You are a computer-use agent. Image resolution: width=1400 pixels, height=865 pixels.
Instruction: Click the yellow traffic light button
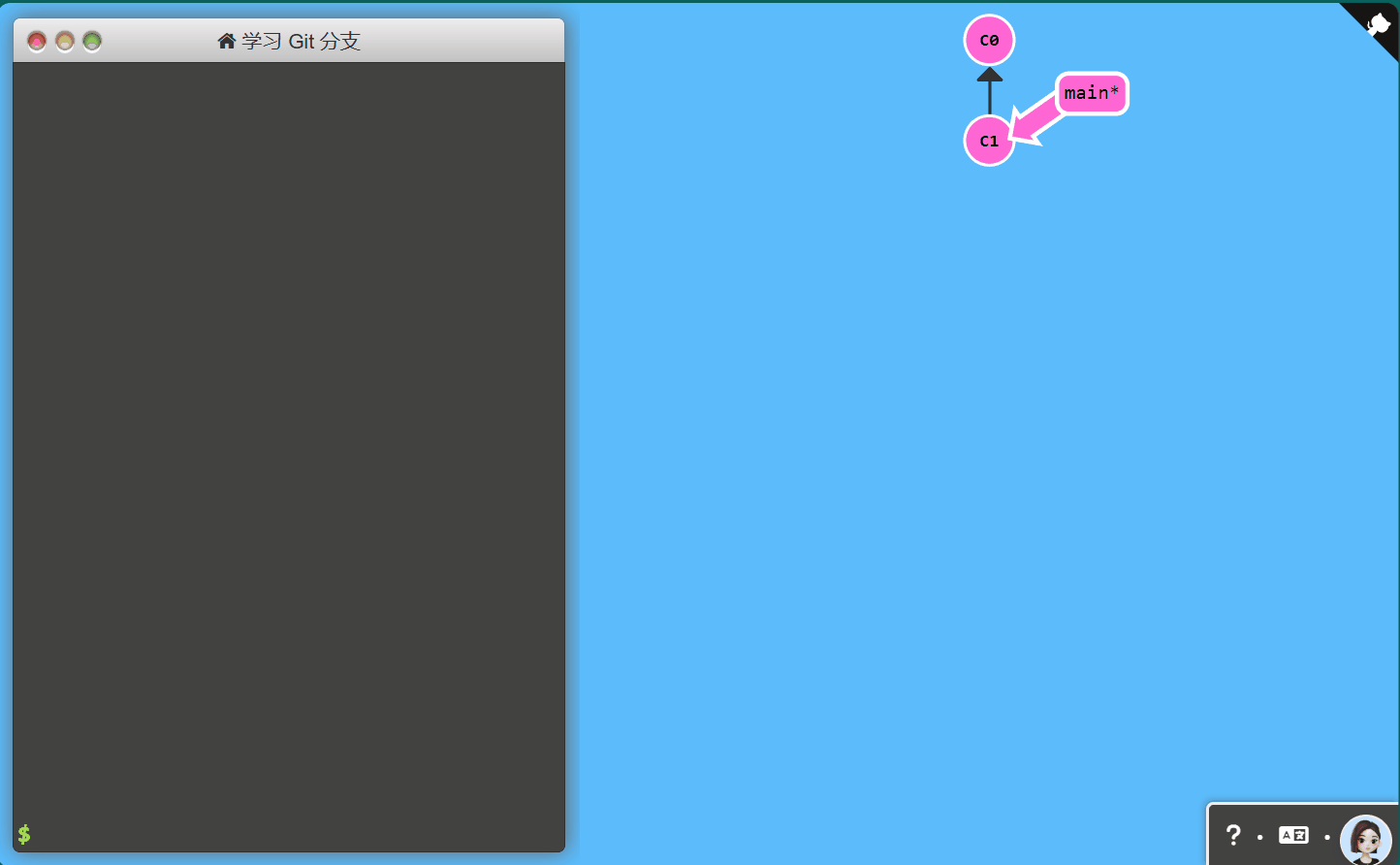[63, 41]
